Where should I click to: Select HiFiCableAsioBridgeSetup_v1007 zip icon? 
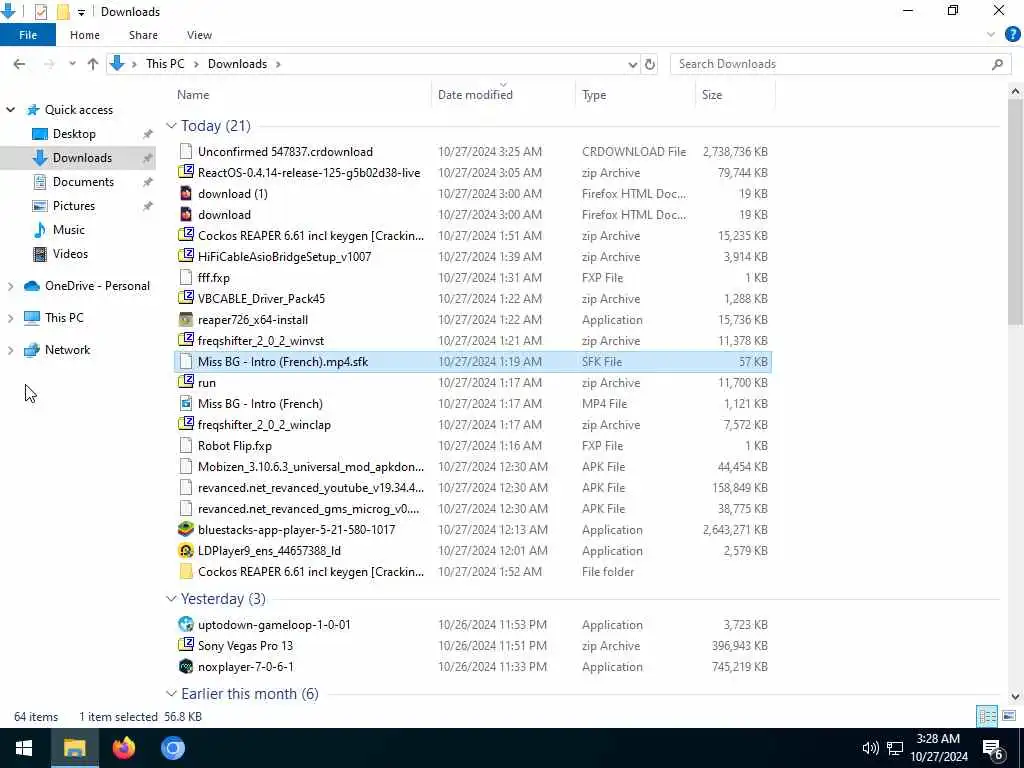pos(186,257)
